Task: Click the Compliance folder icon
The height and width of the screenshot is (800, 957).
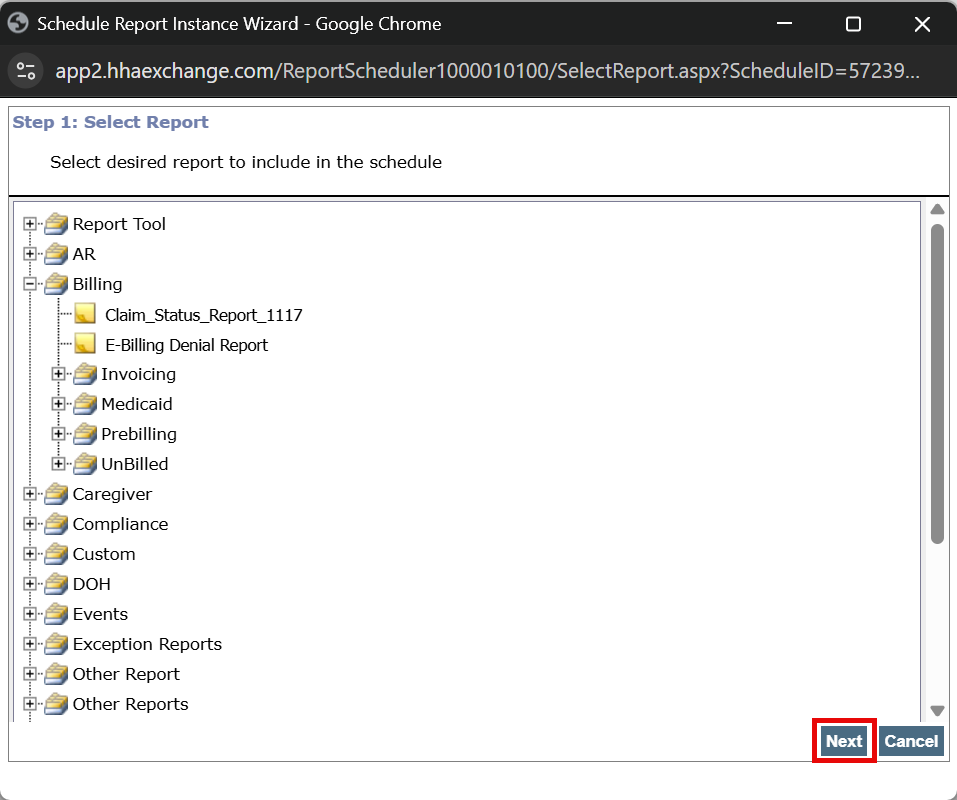Action: [x=56, y=524]
